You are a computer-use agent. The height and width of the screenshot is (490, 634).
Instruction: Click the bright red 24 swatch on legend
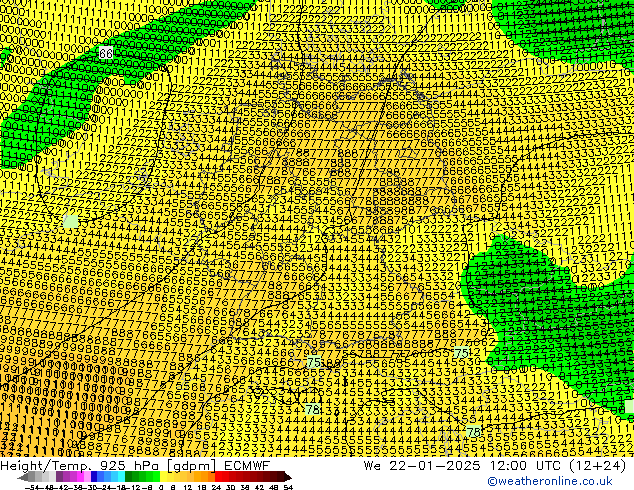click(x=218, y=477)
